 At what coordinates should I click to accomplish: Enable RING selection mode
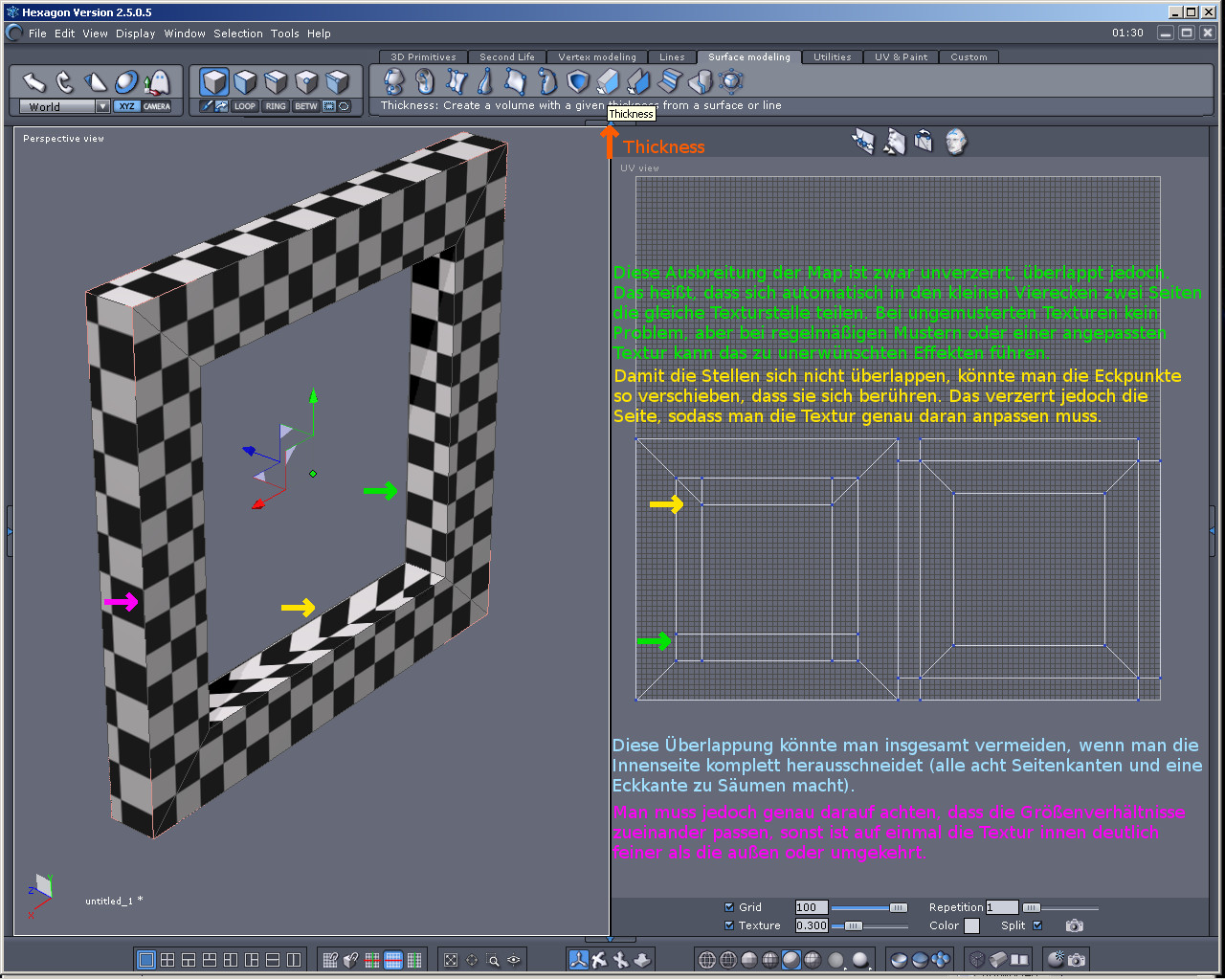[x=276, y=106]
